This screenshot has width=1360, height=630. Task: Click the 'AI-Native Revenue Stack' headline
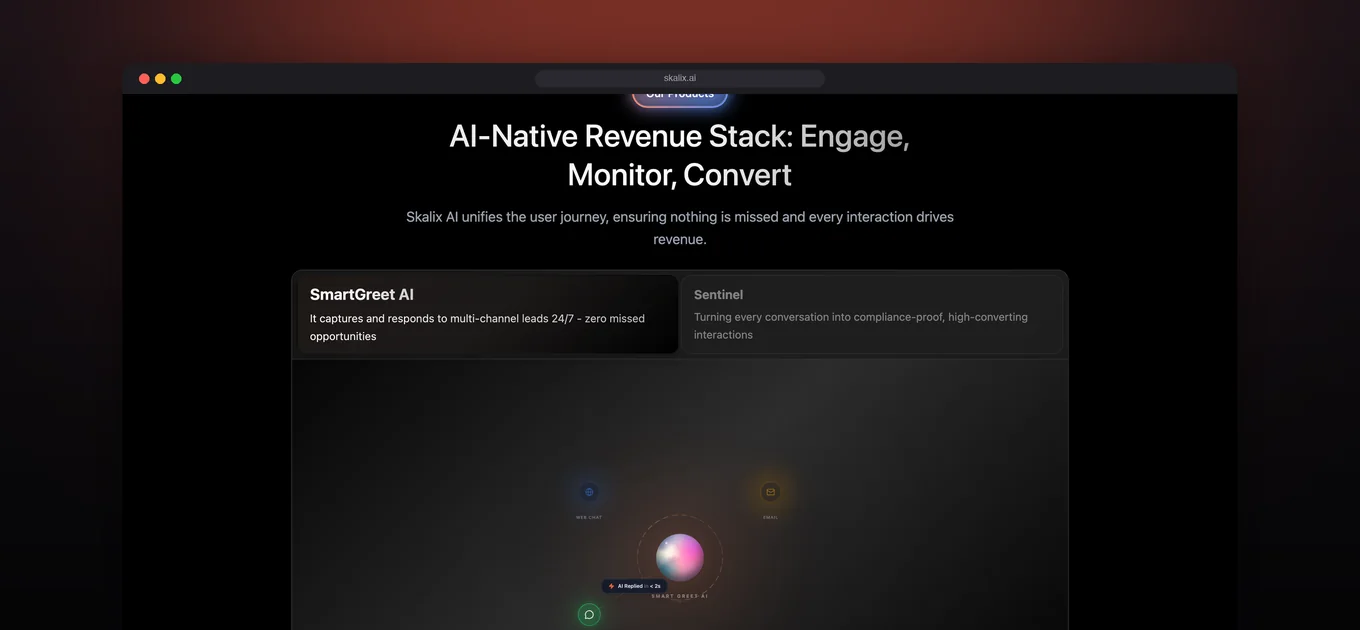pos(680,154)
